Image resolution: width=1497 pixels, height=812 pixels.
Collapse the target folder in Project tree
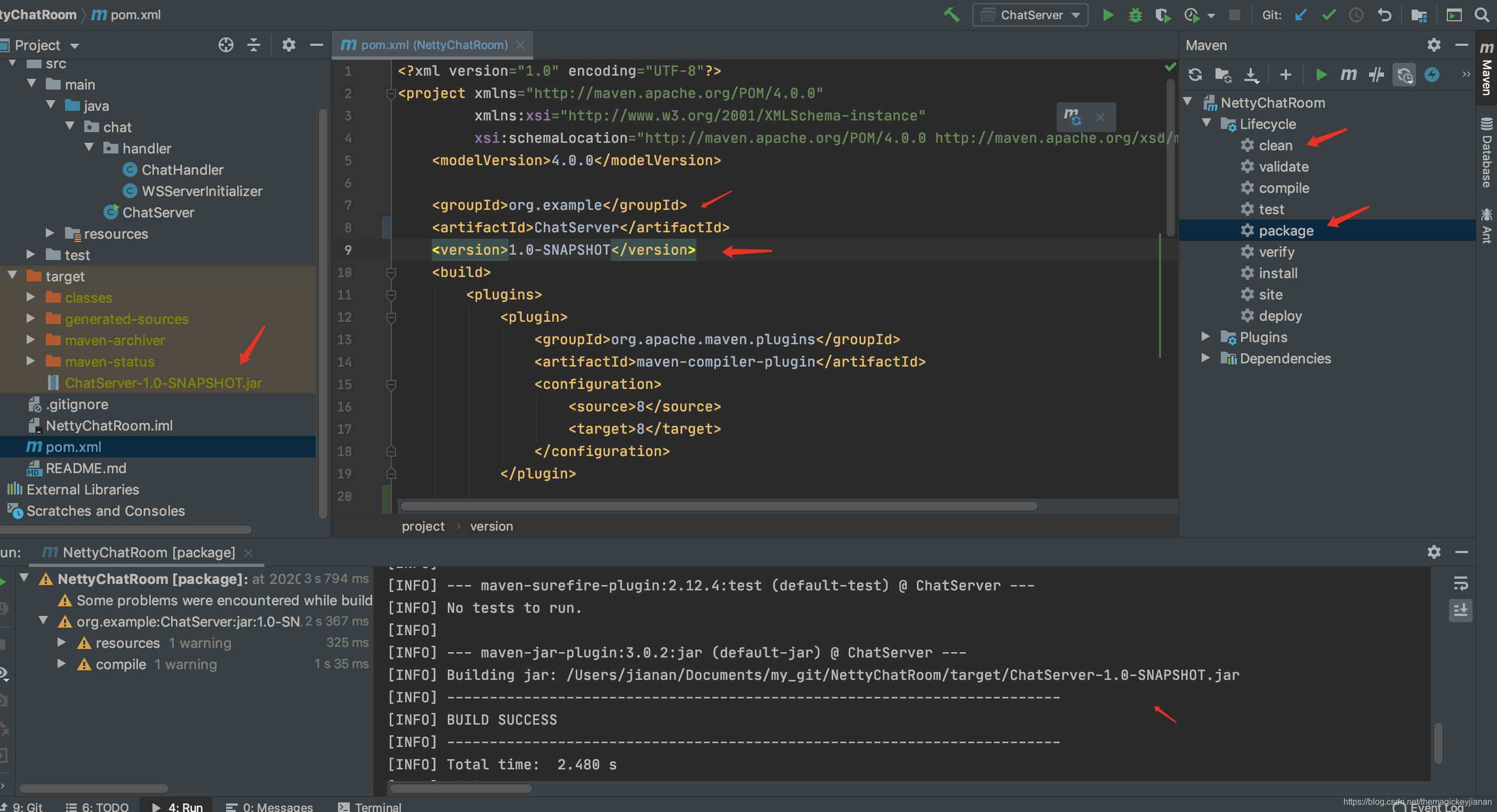click(12, 276)
